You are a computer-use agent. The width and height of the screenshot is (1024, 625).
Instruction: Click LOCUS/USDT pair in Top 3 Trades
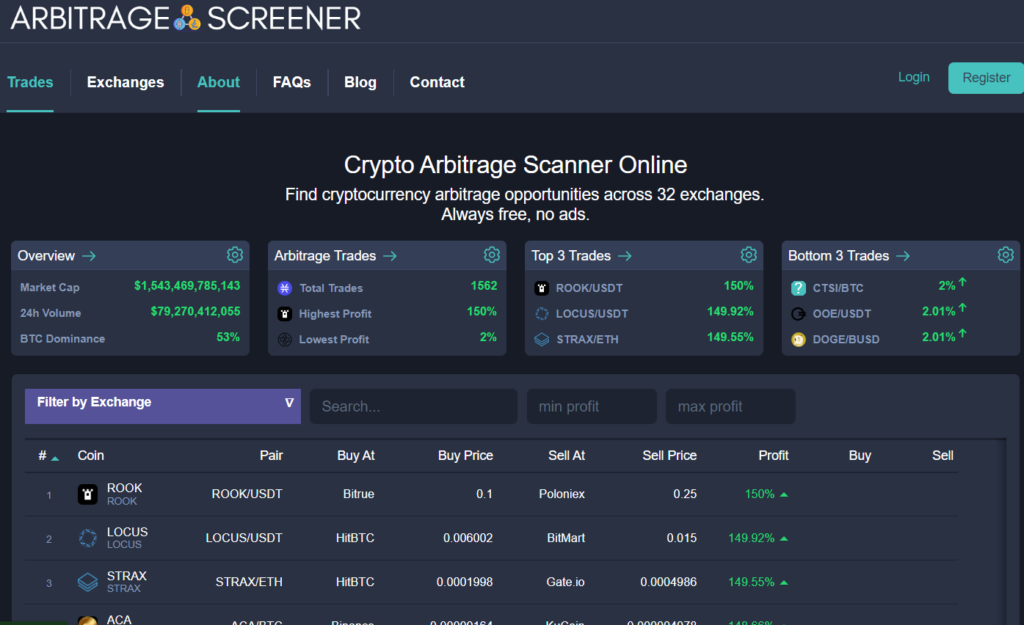point(592,314)
